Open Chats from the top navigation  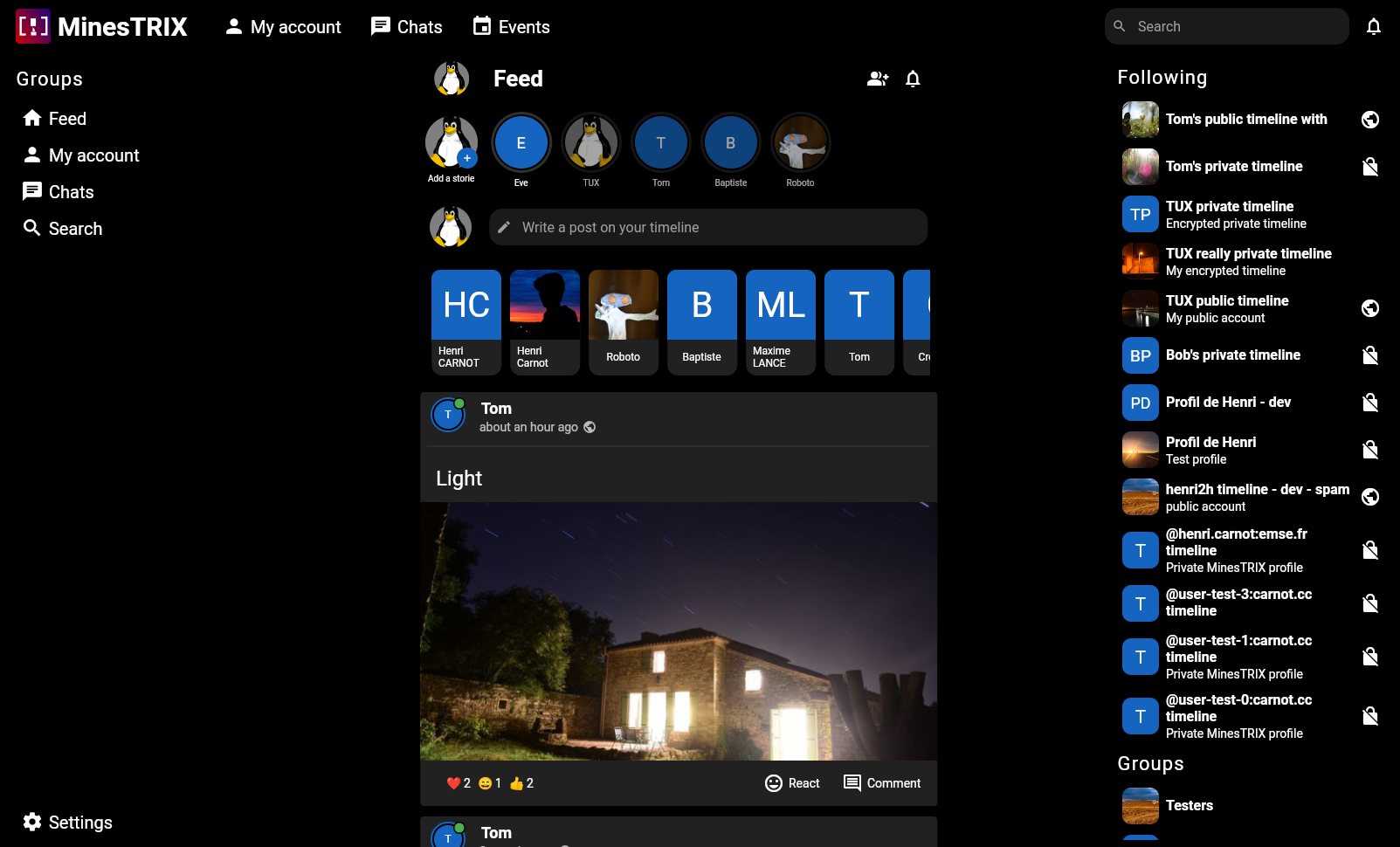click(x=406, y=27)
